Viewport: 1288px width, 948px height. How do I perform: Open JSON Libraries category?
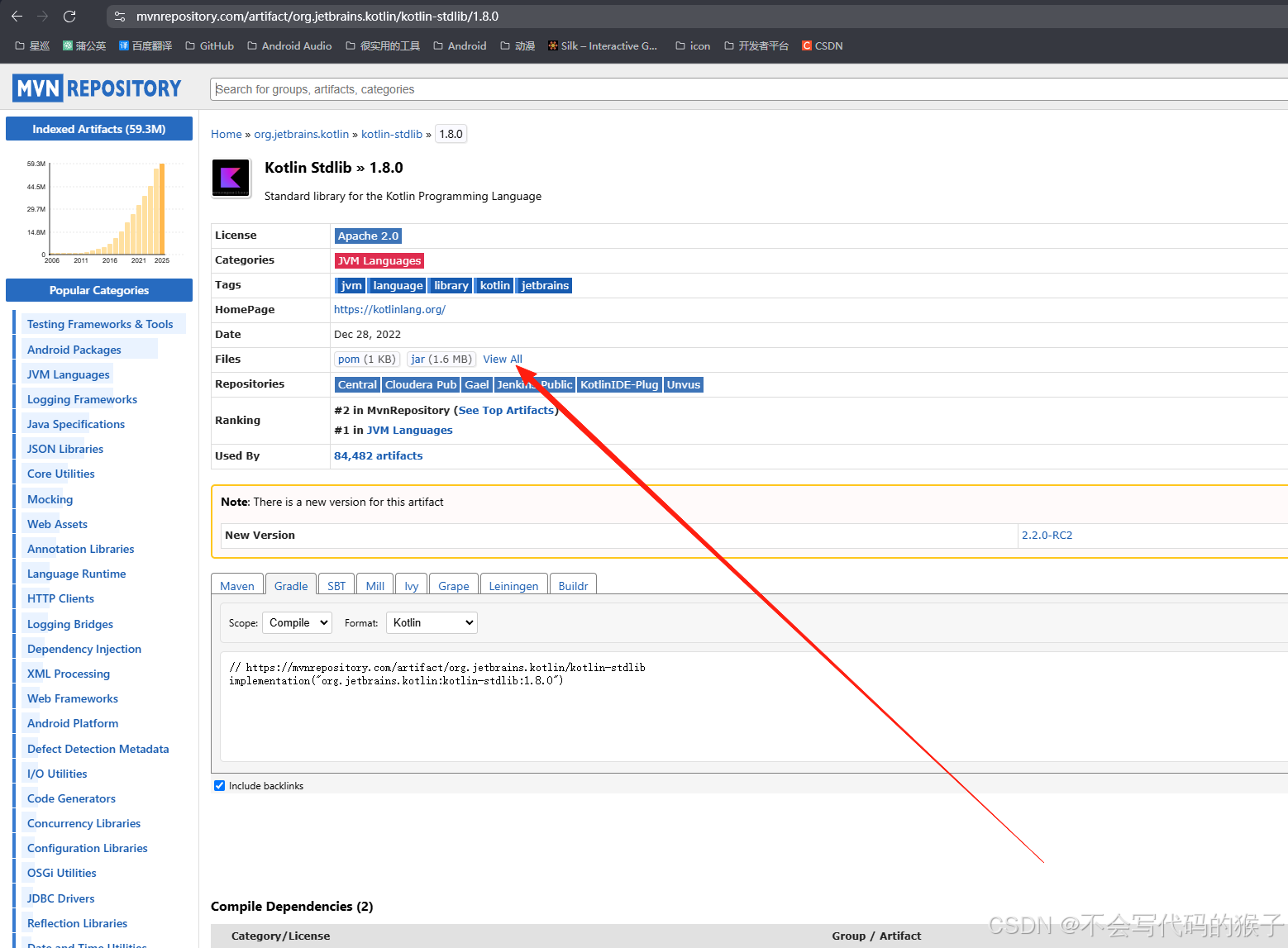65,449
